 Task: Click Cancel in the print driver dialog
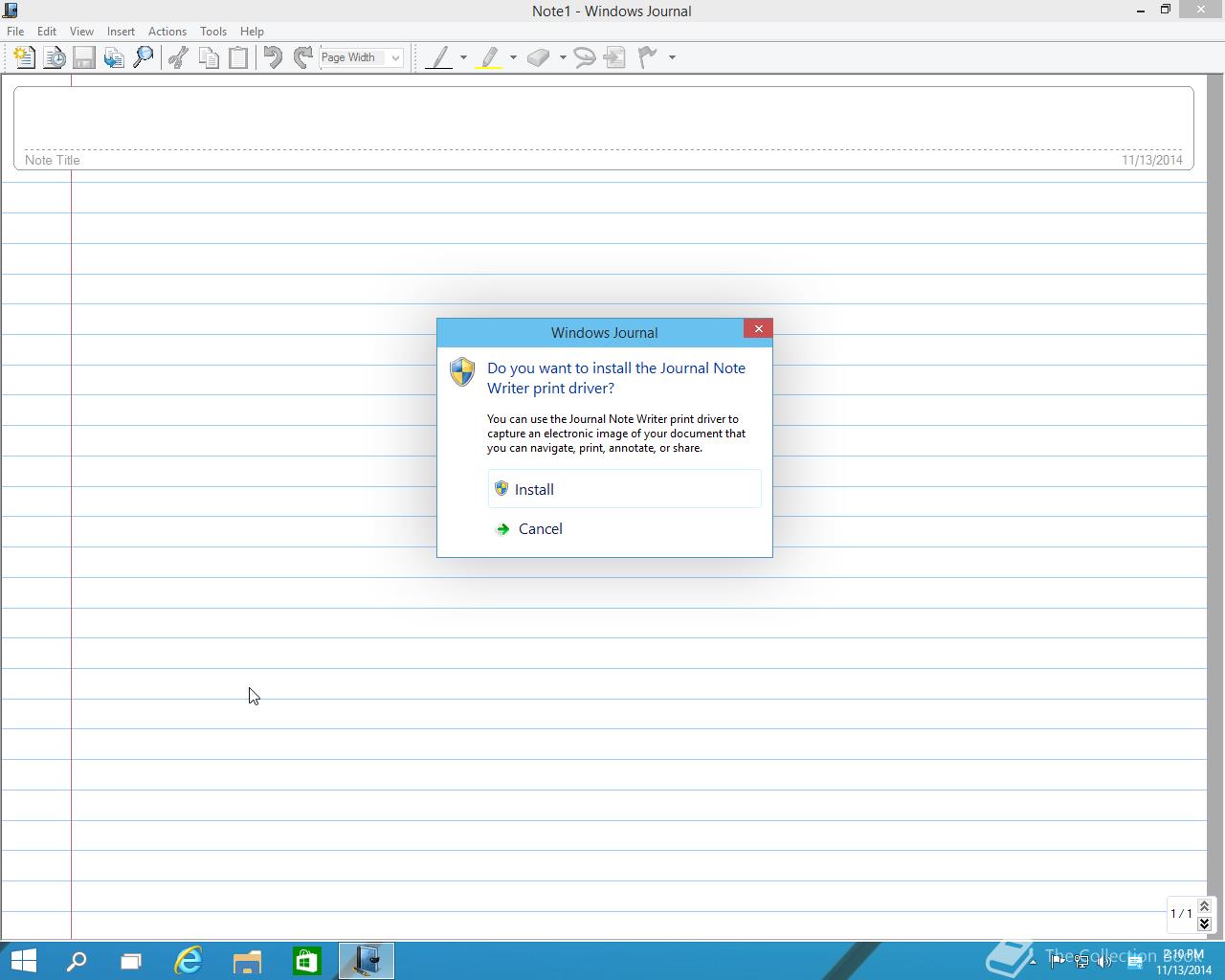624,528
